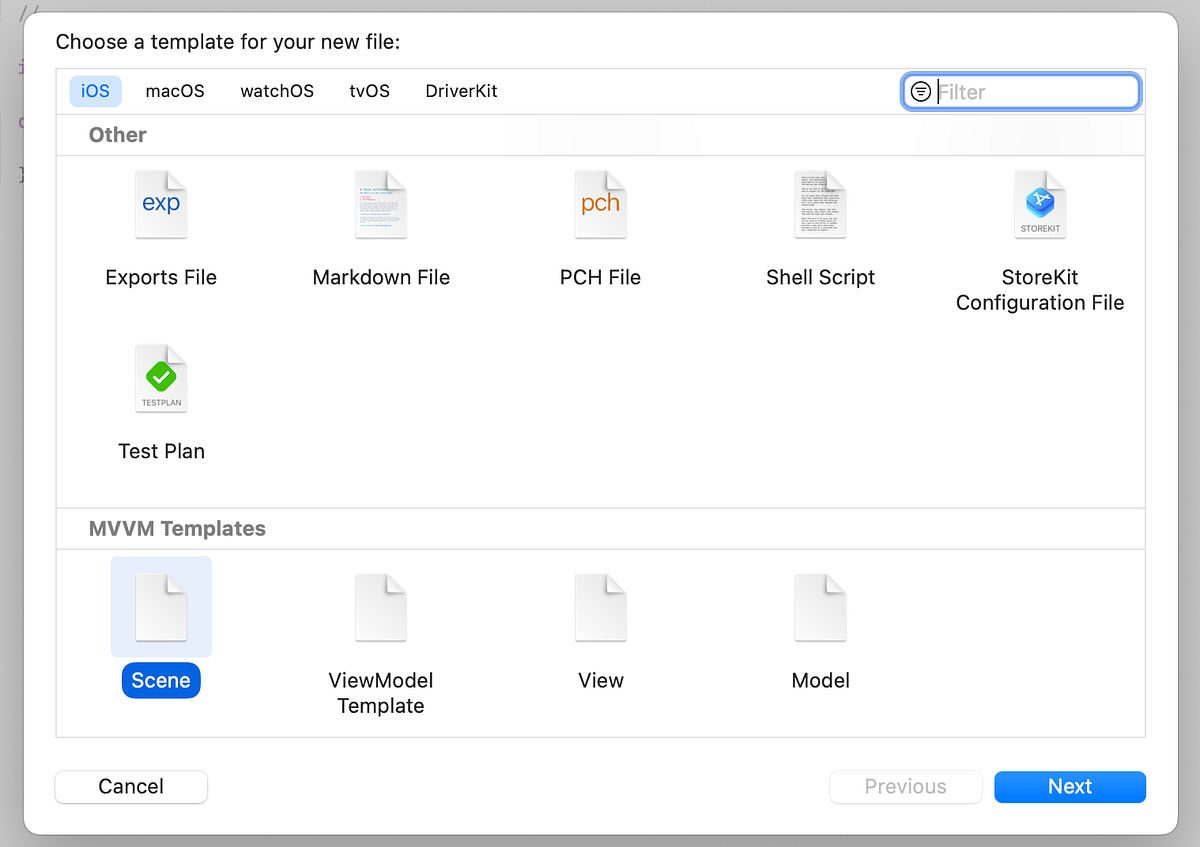The height and width of the screenshot is (847, 1200).
Task: Click the filter funnel icon in search field
Action: click(921, 91)
